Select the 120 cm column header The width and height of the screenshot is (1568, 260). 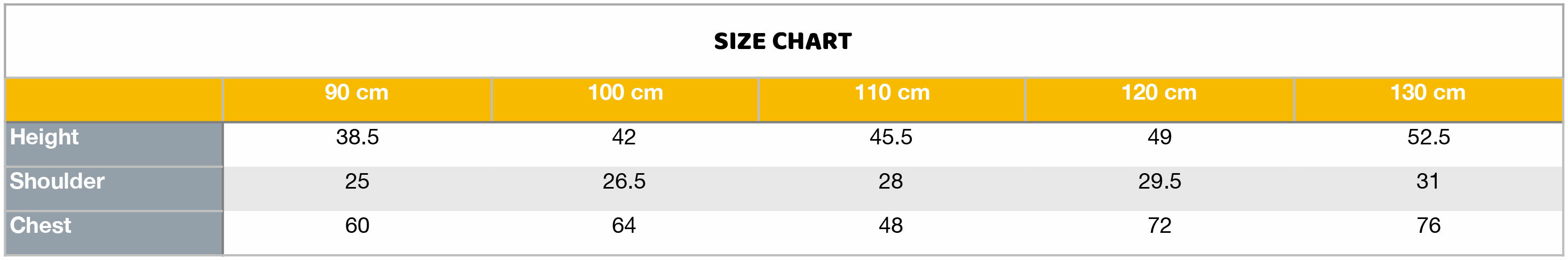[1159, 92]
